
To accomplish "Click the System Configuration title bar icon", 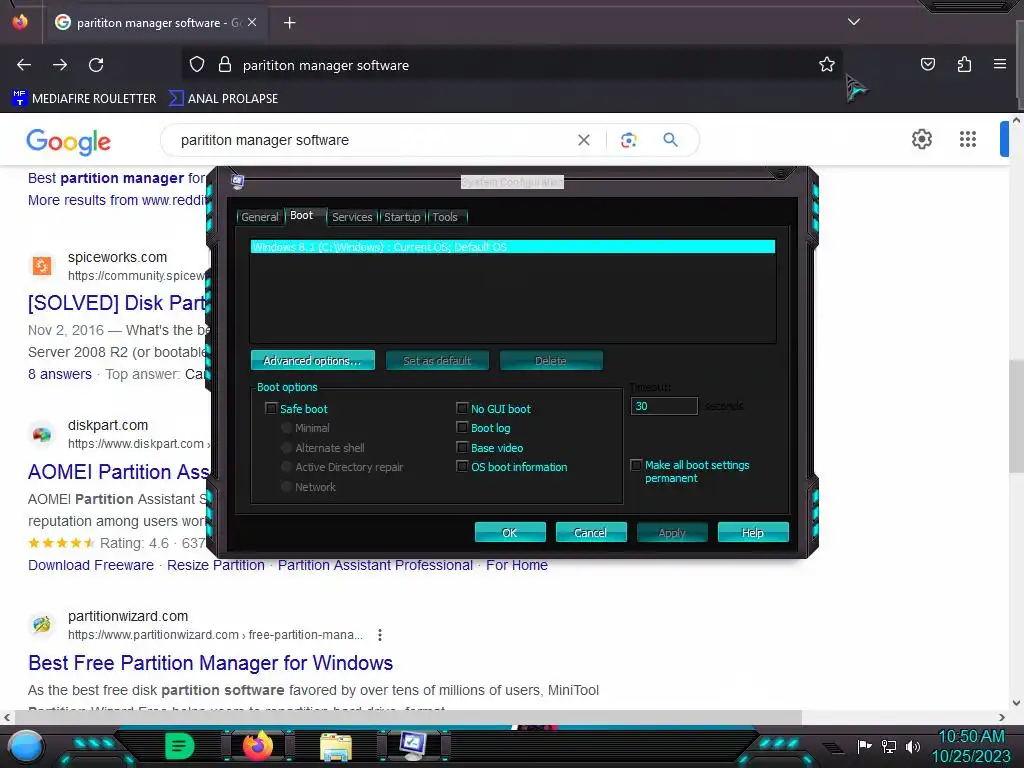I will 238,182.
